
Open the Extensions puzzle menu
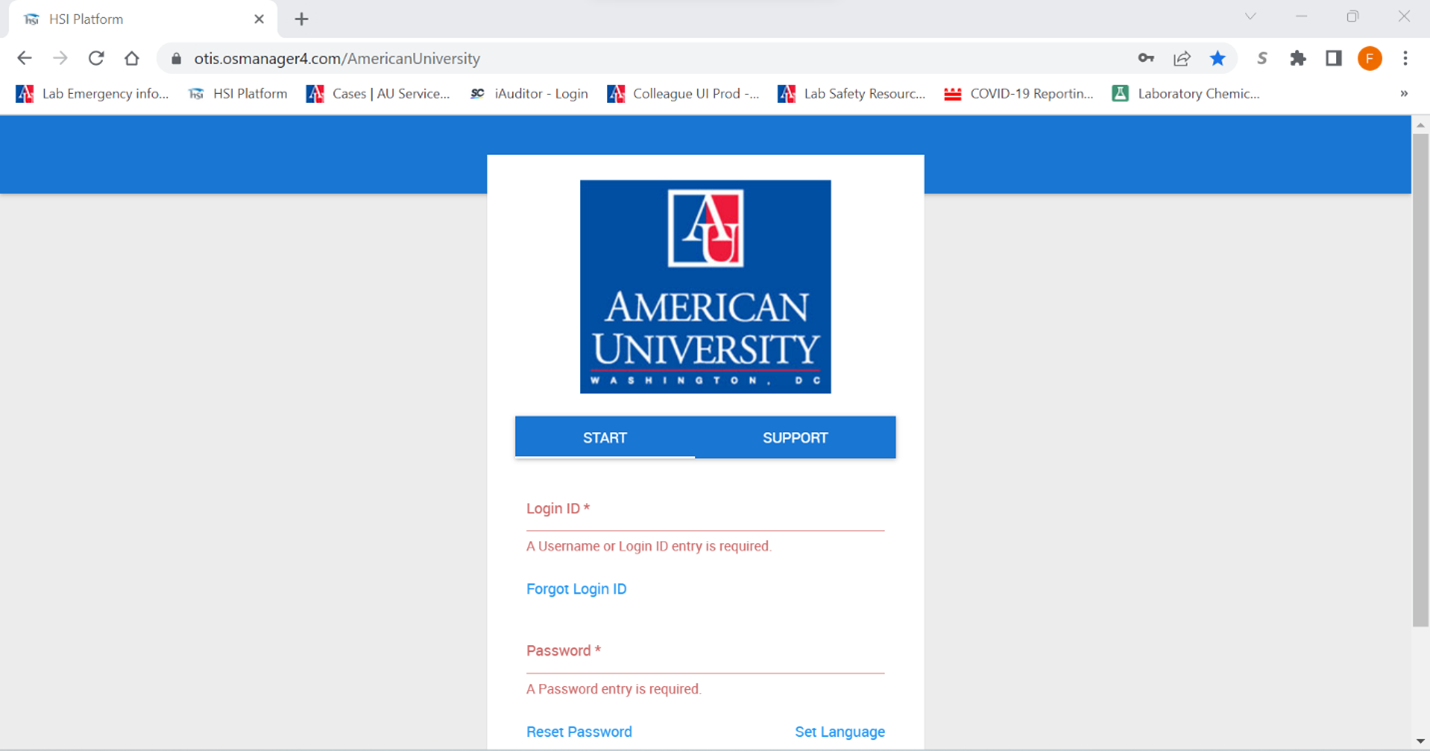(1298, 58)
